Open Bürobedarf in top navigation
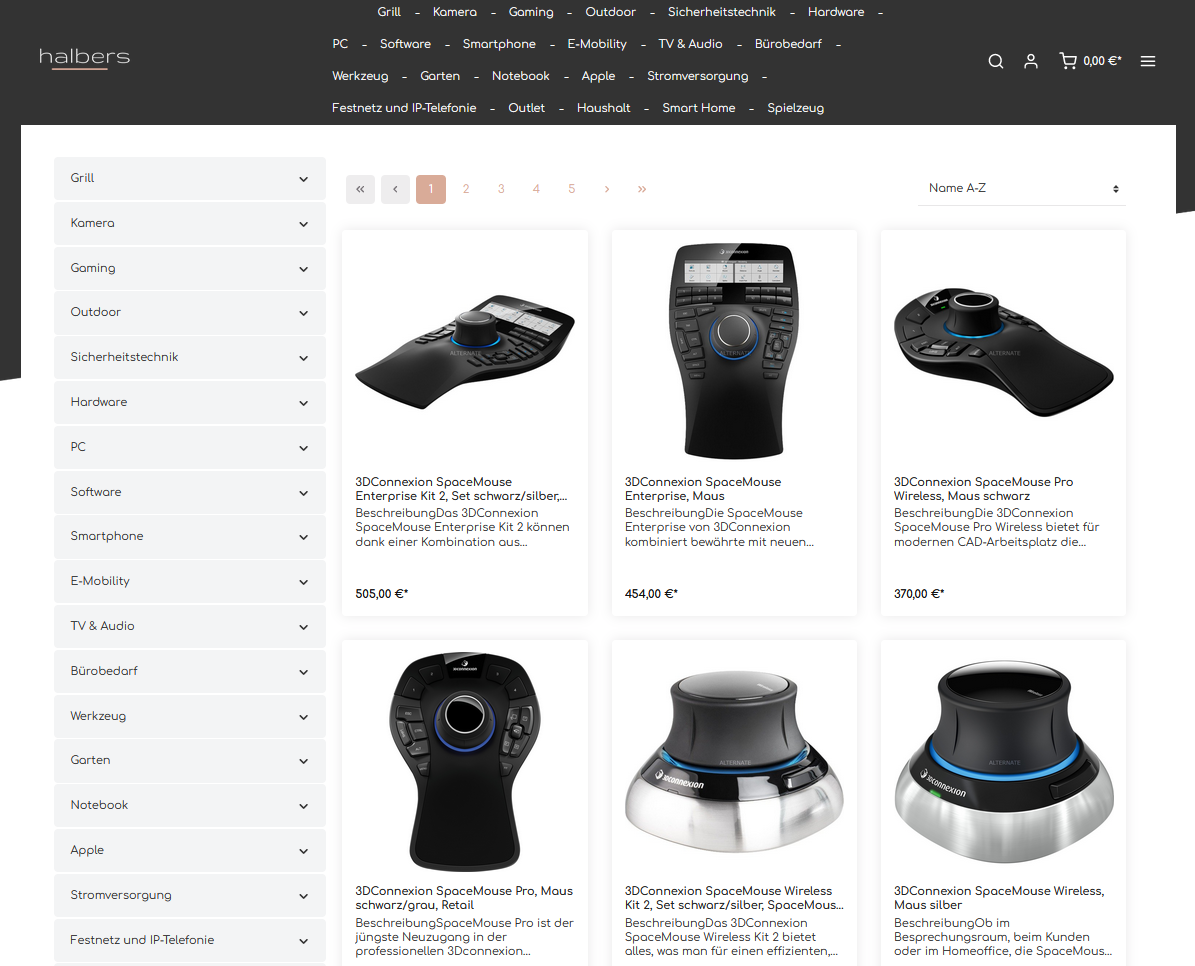 click(788, 44)
